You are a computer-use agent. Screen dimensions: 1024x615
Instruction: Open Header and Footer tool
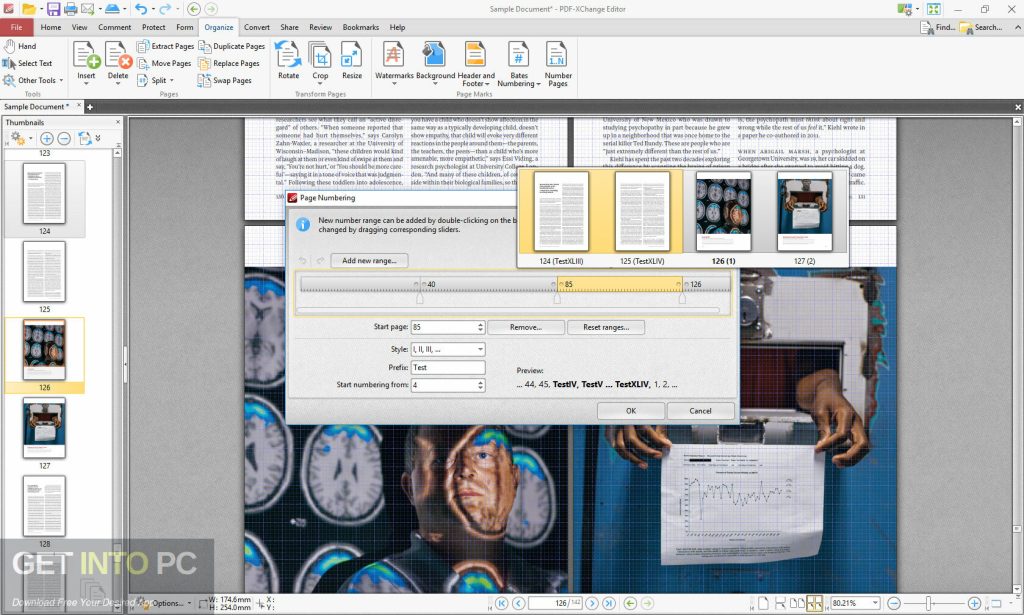pos(475,63)
